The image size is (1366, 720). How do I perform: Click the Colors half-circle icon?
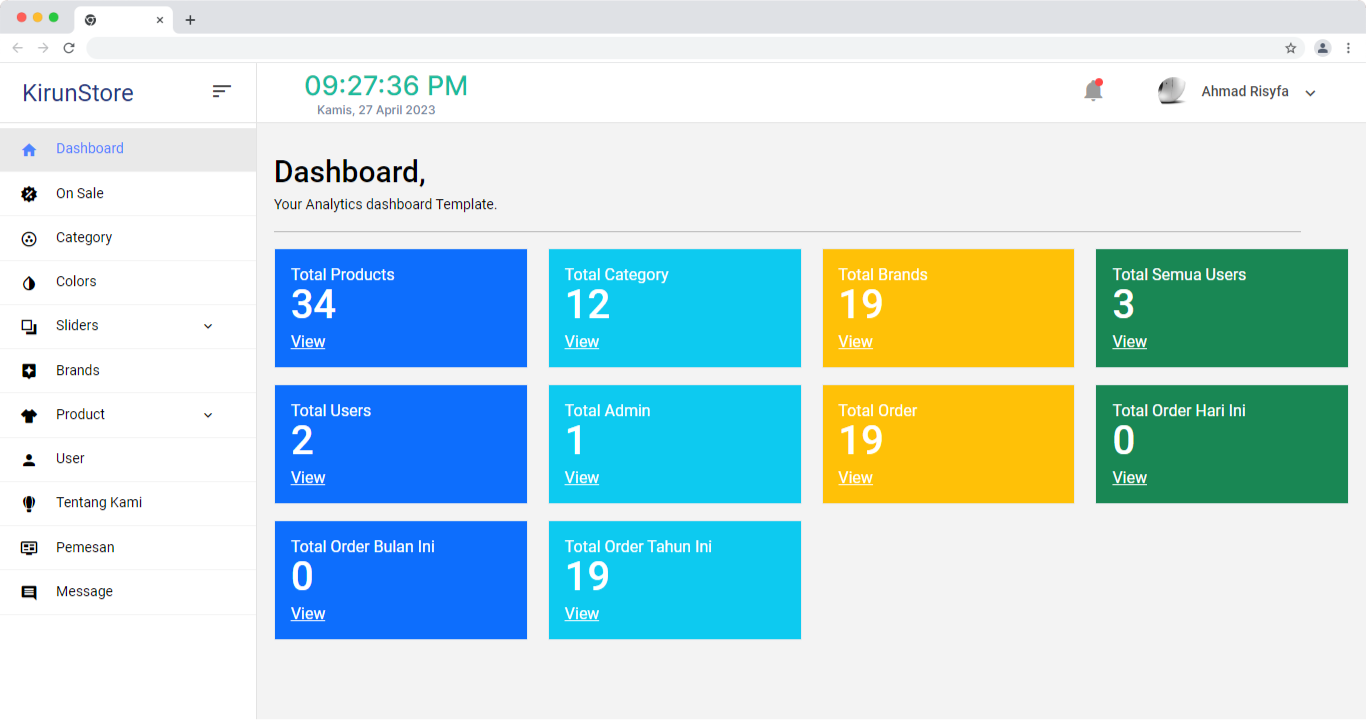[x=29, y=282]
